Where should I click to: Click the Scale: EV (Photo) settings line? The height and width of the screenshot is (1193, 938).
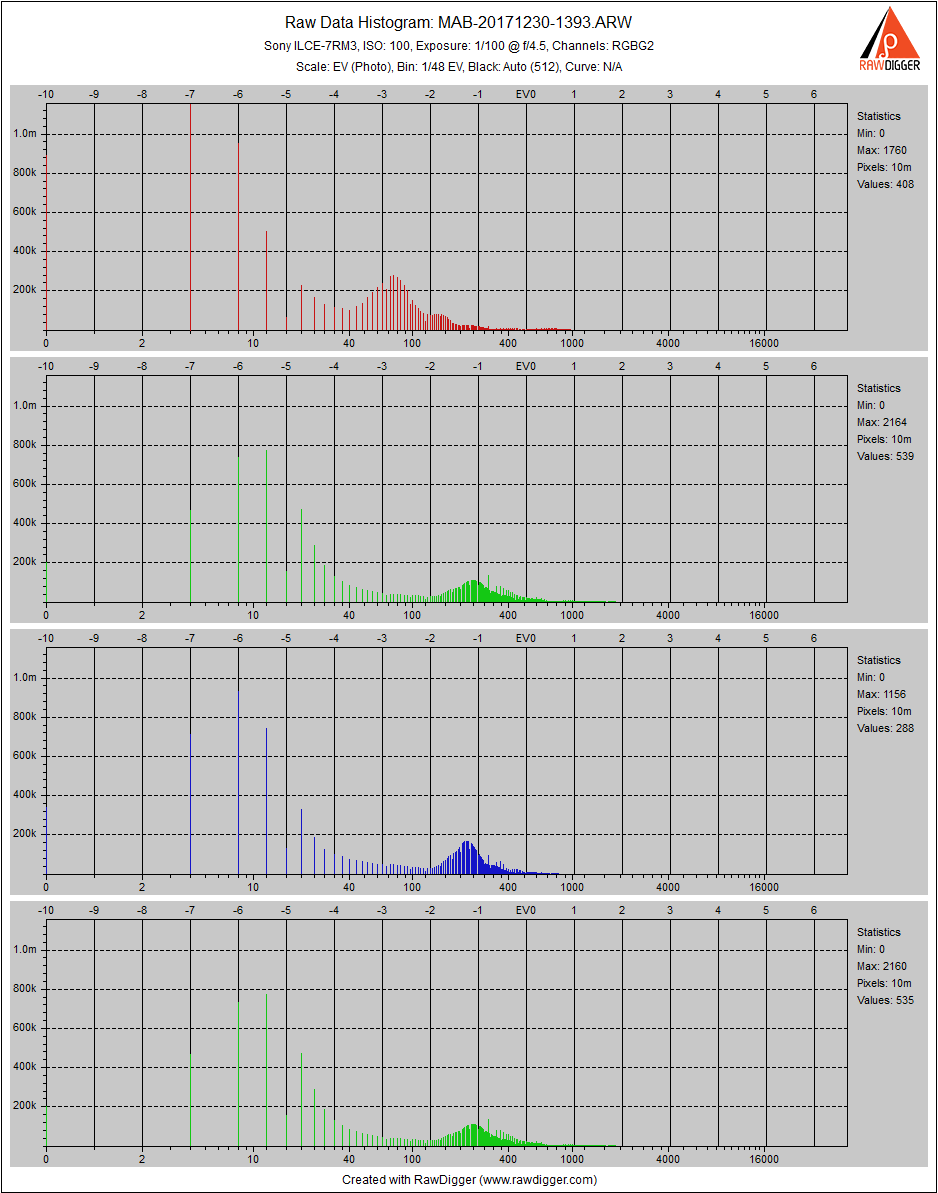click(x=459, y=66)
